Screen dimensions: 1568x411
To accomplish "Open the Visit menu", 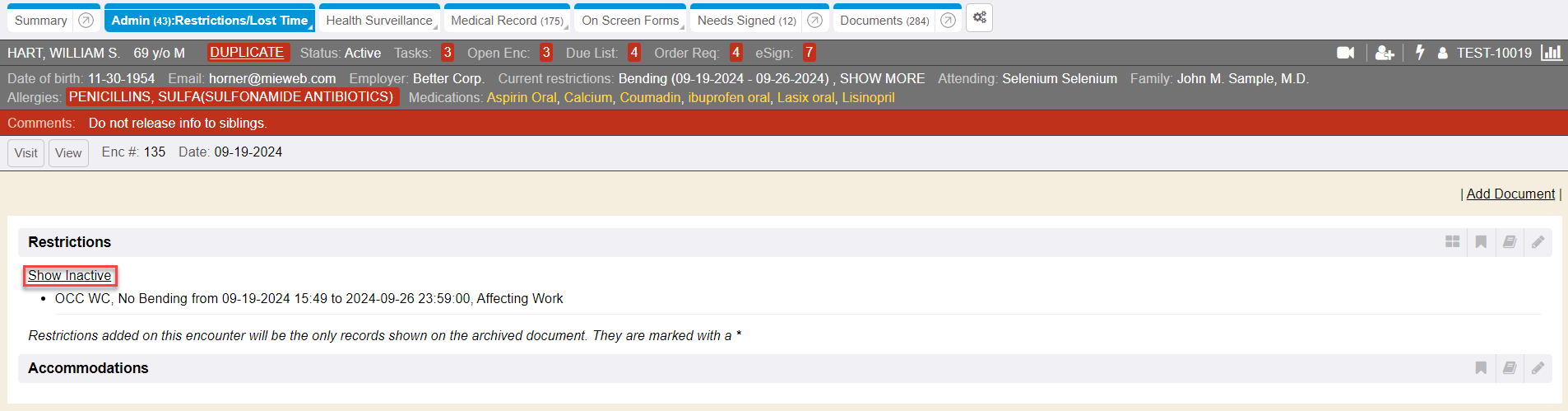I will coord(26,153).
